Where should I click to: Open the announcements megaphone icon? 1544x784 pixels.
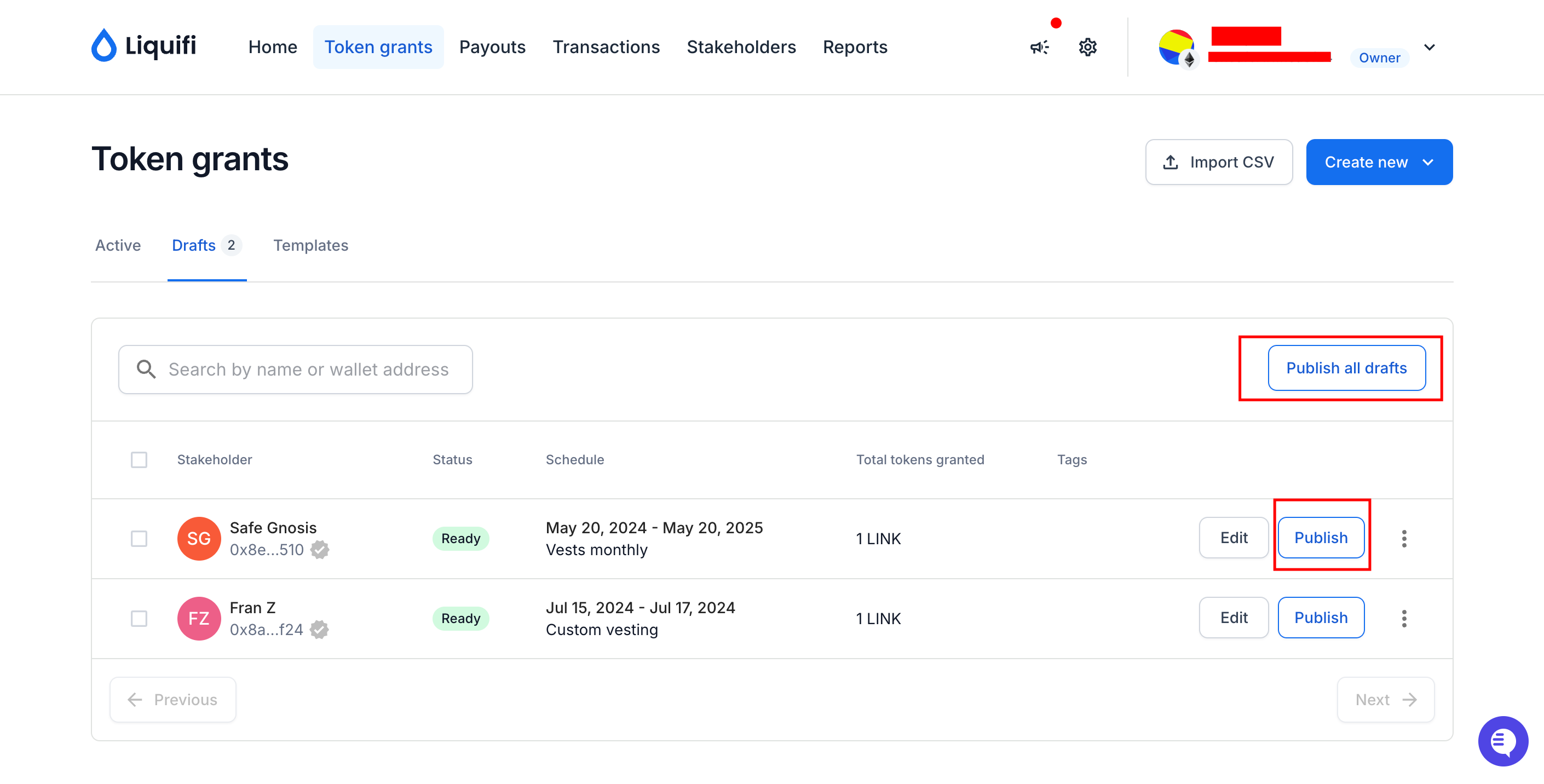click(x=1039, y=47)
